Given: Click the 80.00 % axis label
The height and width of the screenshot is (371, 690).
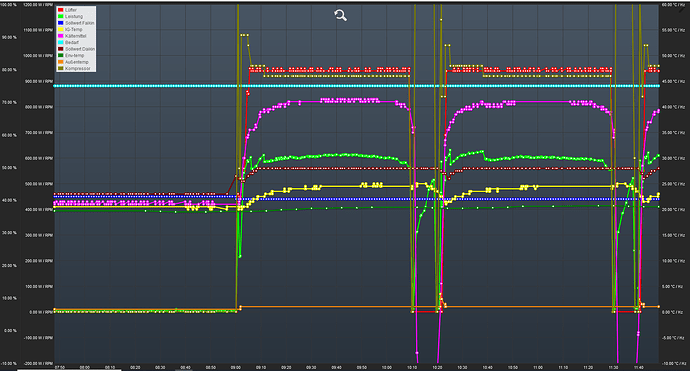Looking at the screenshot, I should click(x=9, y=70).
